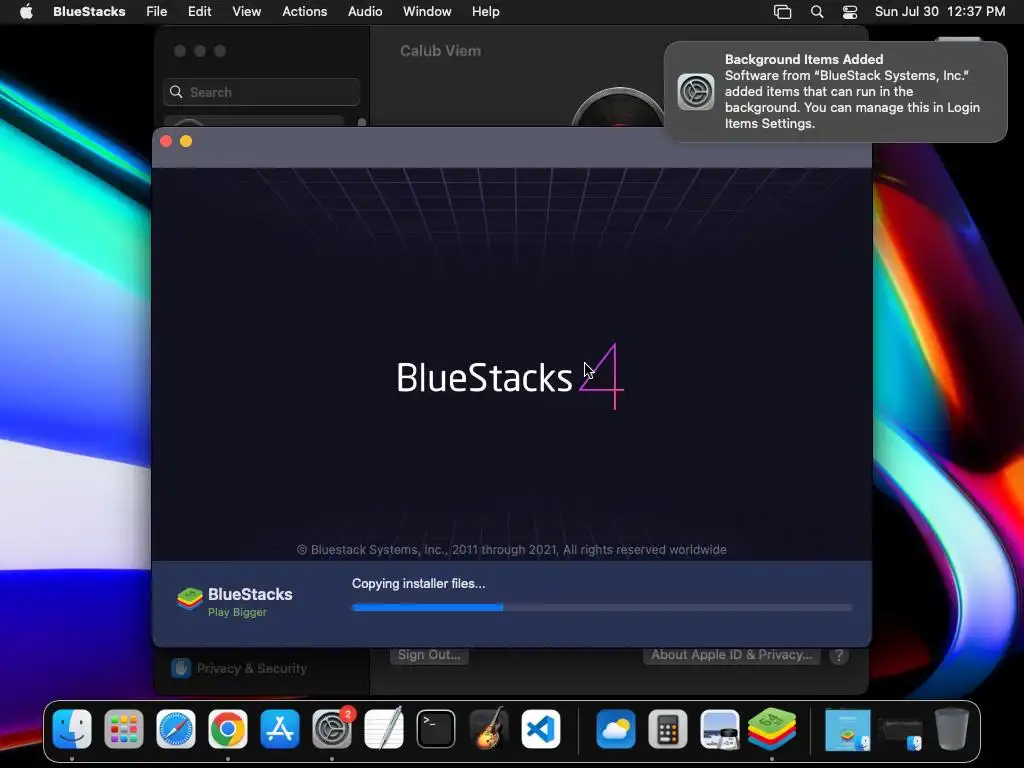Viewport: 1024px width, 768px height.
Task: Click About Apple ID & Privacy button
Action: (x=731, y=655)
